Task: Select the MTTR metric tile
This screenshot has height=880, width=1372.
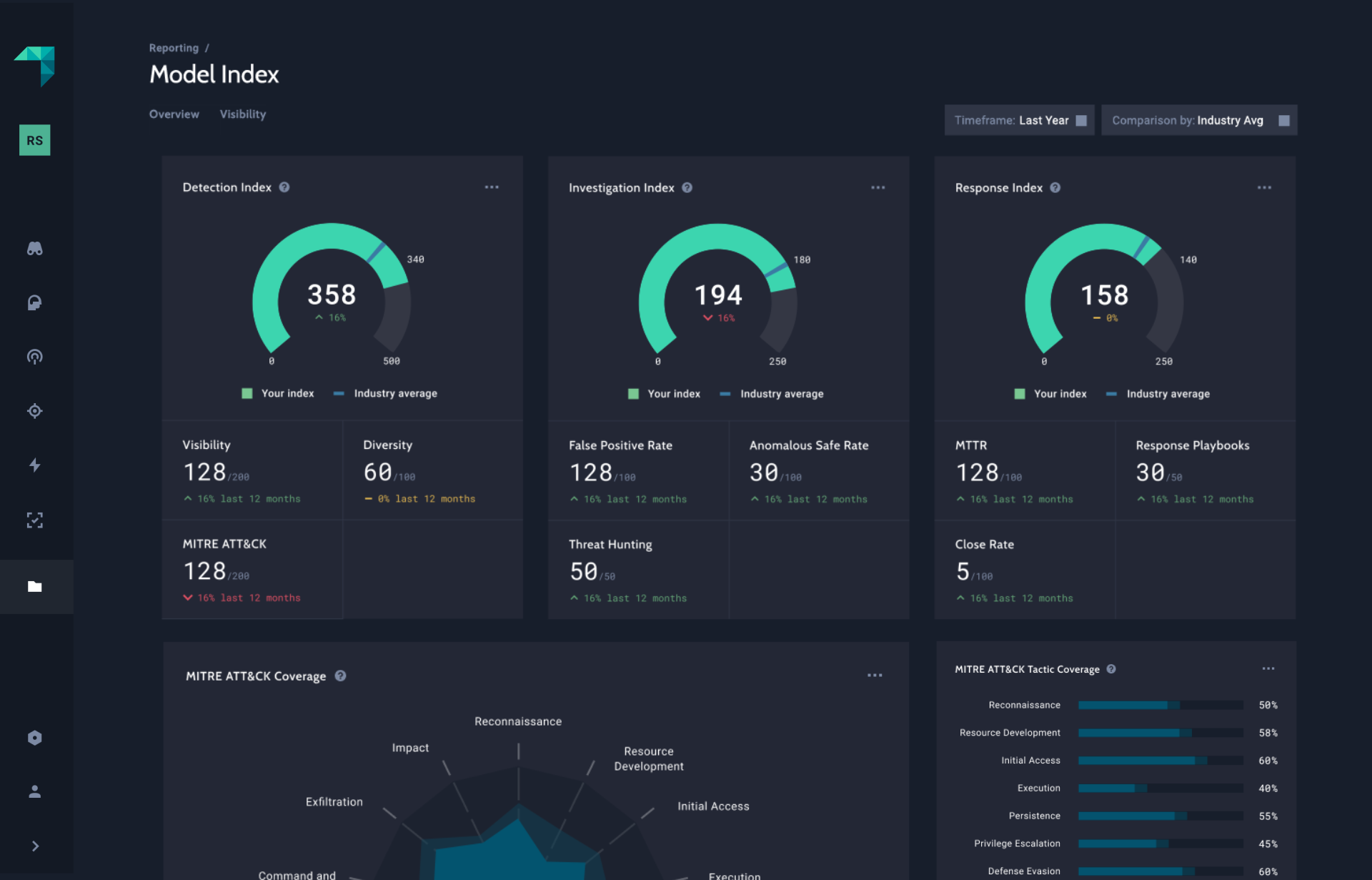Action: click(1025, 471)
